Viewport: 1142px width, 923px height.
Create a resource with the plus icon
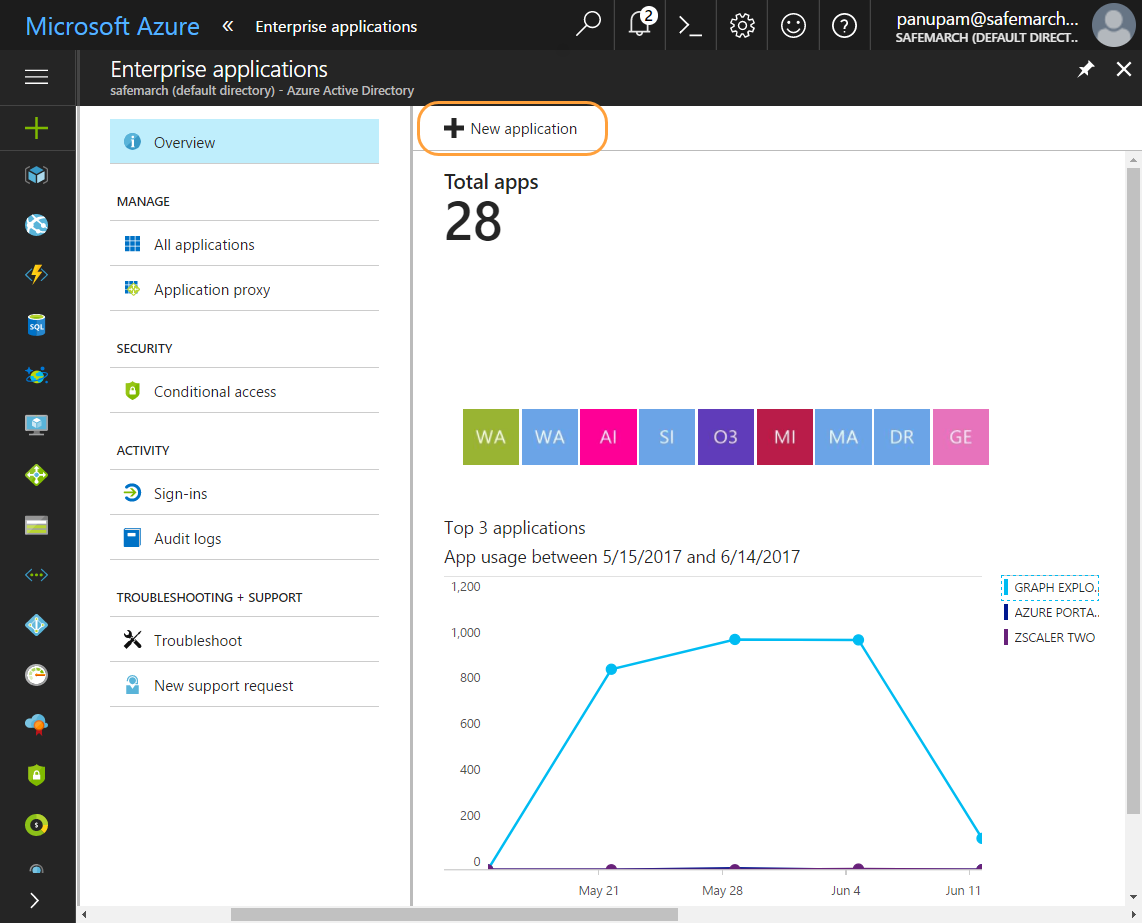tap(36, 128)
